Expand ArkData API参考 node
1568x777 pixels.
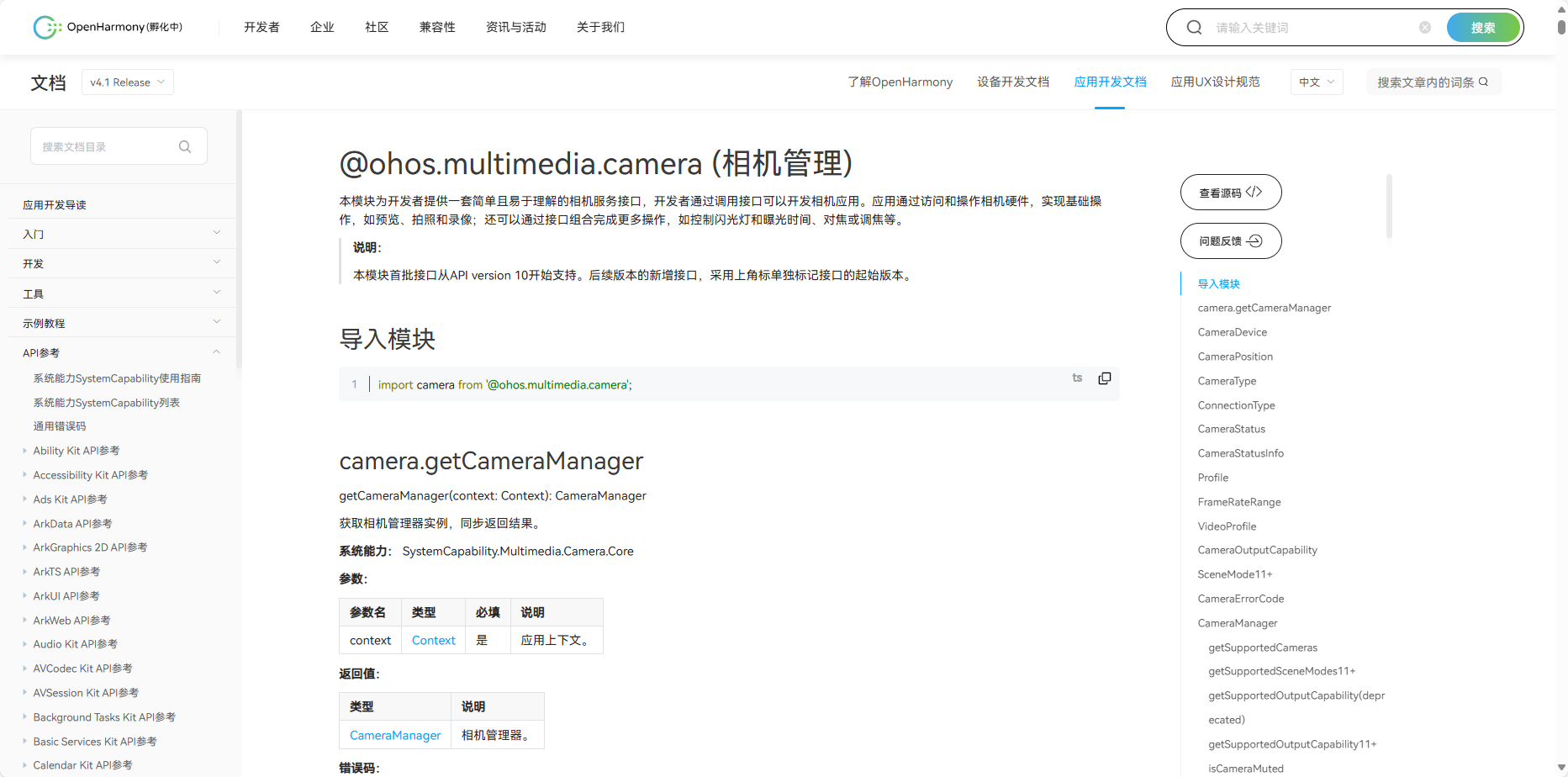[24, 524]
